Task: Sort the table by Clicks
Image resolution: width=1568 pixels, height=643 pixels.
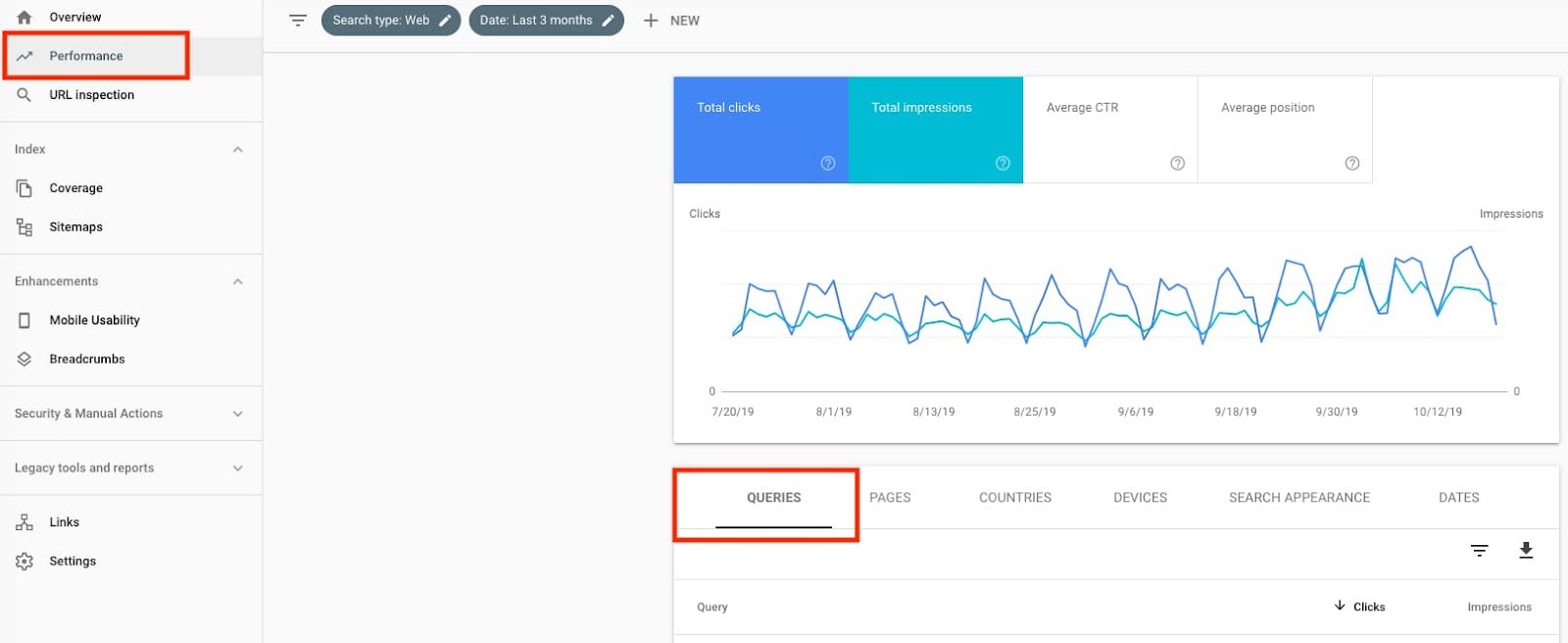Action: (x=1369, y=608)
